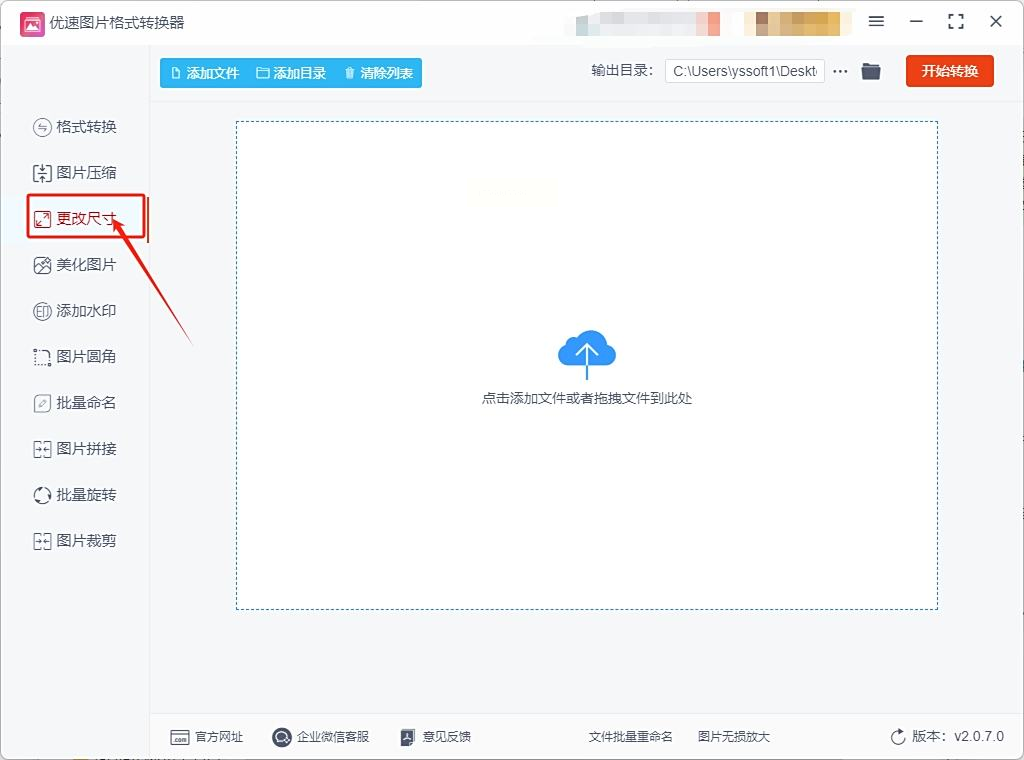Click the 图片圆角 rounded-corner icon
This screenshot has width=1024, height=760.
click(x=42, y=357)
